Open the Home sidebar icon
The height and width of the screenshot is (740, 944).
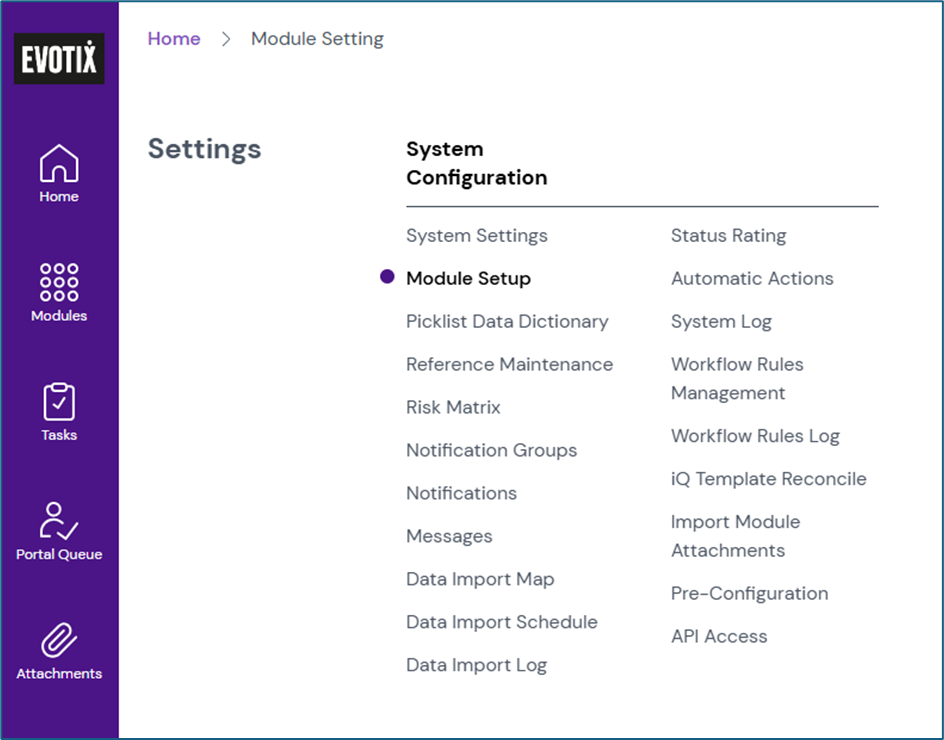59,164
